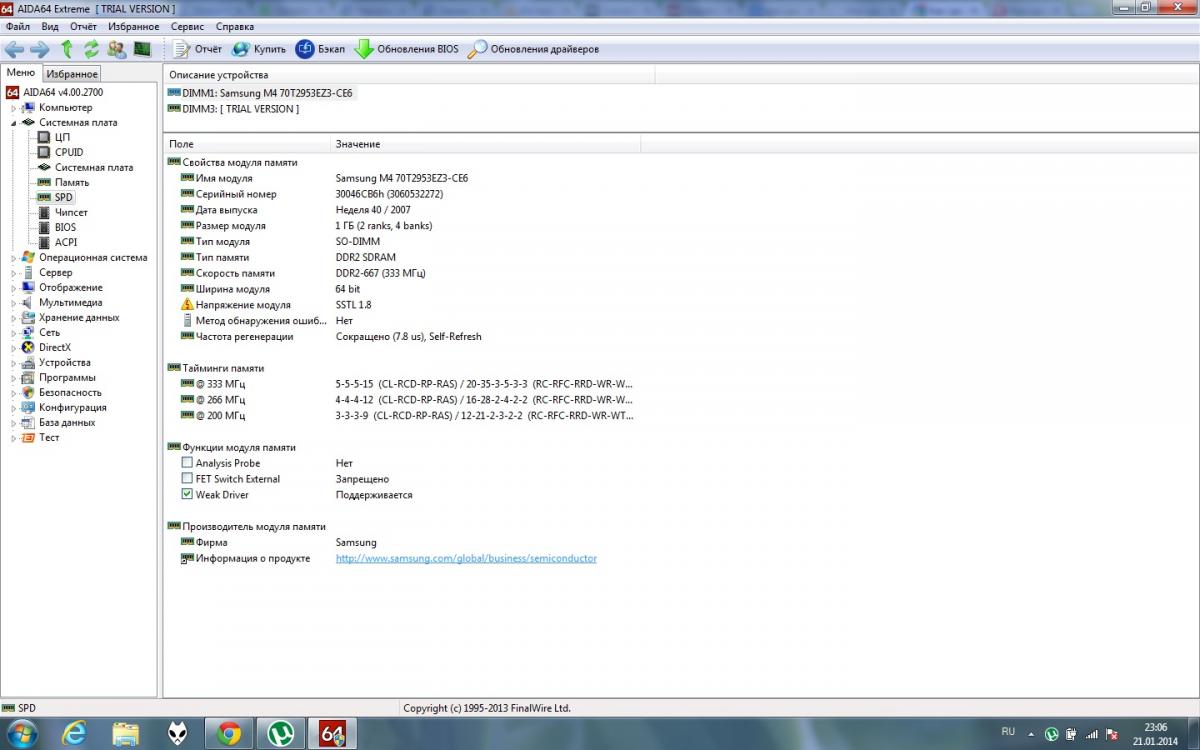Image resolution: width=1200 pixels, height=750 pixels.
Task: Open uTorrent from the taskbar
Action: pos(280,734)
